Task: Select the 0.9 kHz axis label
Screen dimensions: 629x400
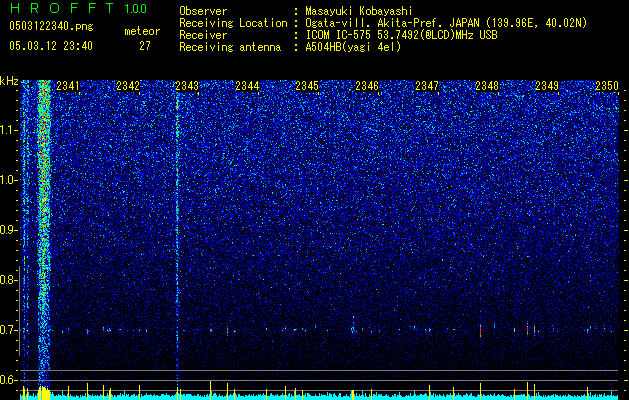Action: click(9, 230)
